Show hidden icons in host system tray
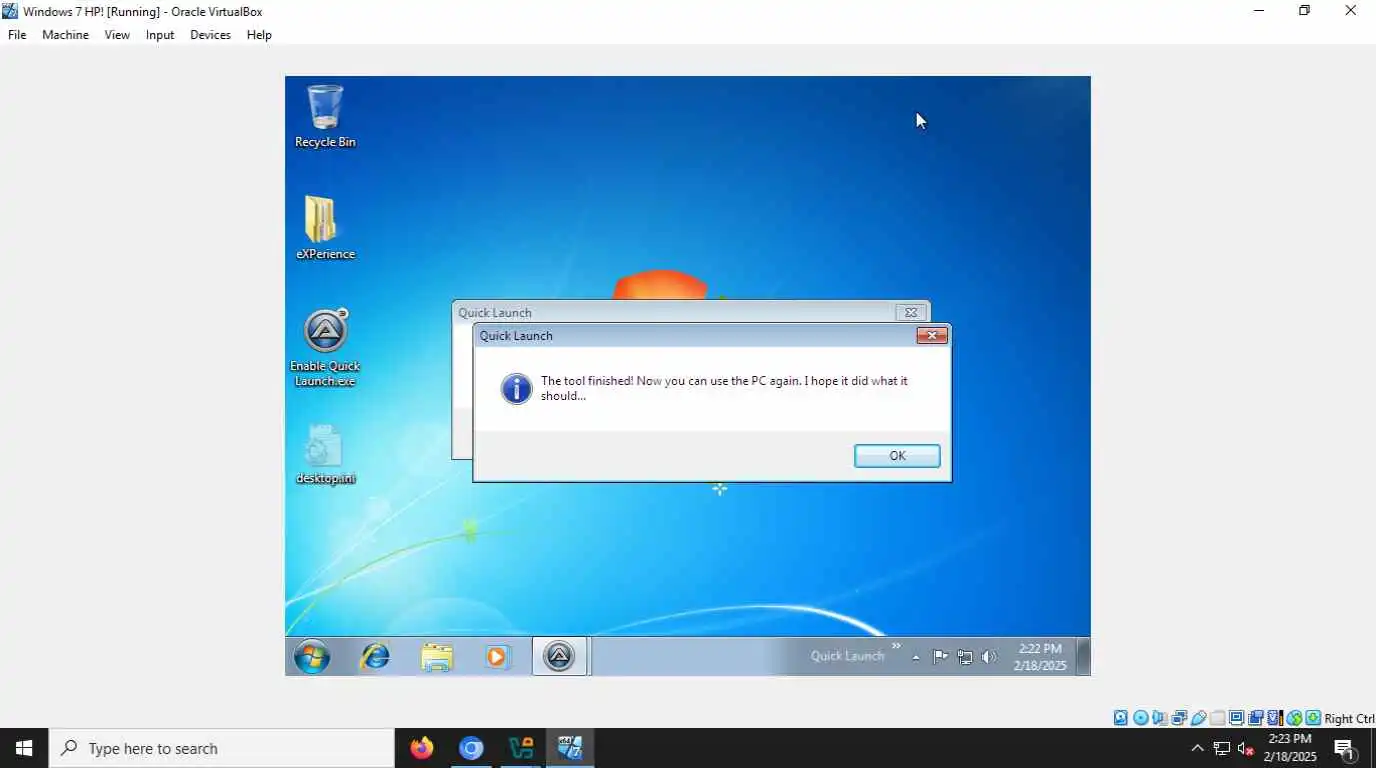This screenshot has width=1376, height=768. 1197,748
